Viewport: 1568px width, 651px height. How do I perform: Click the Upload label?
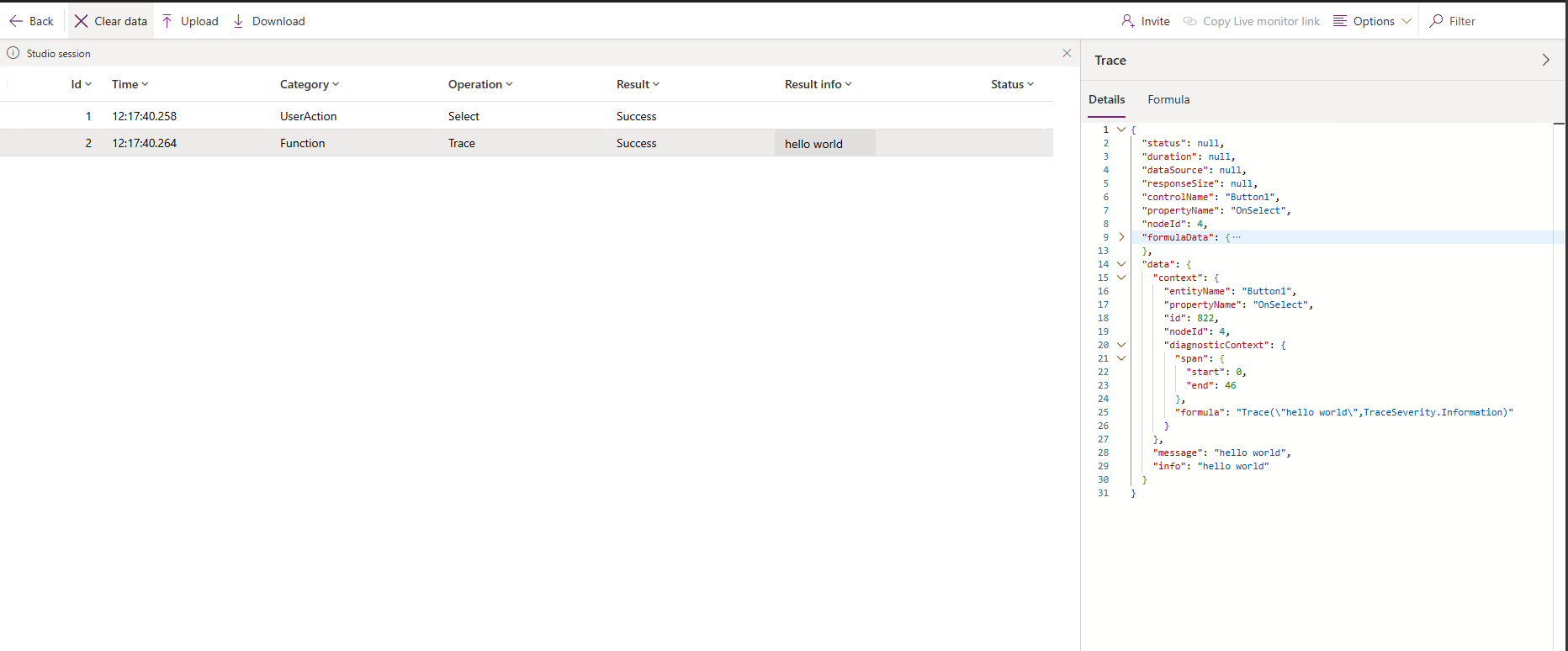coord(199,21)
